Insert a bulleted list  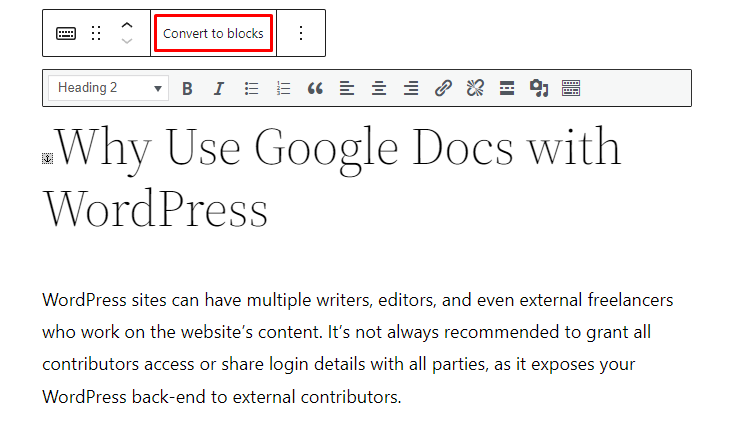click(x=251, y=88)
